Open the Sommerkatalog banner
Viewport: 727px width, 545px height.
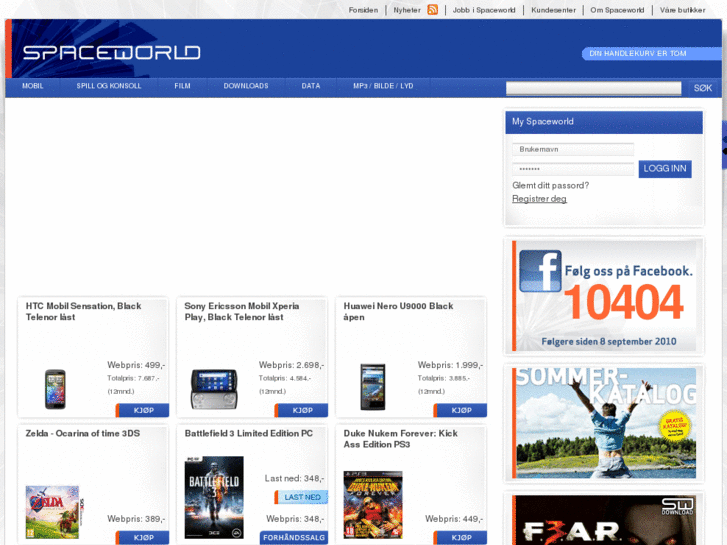pyautogui.click(x=604, y=423)
